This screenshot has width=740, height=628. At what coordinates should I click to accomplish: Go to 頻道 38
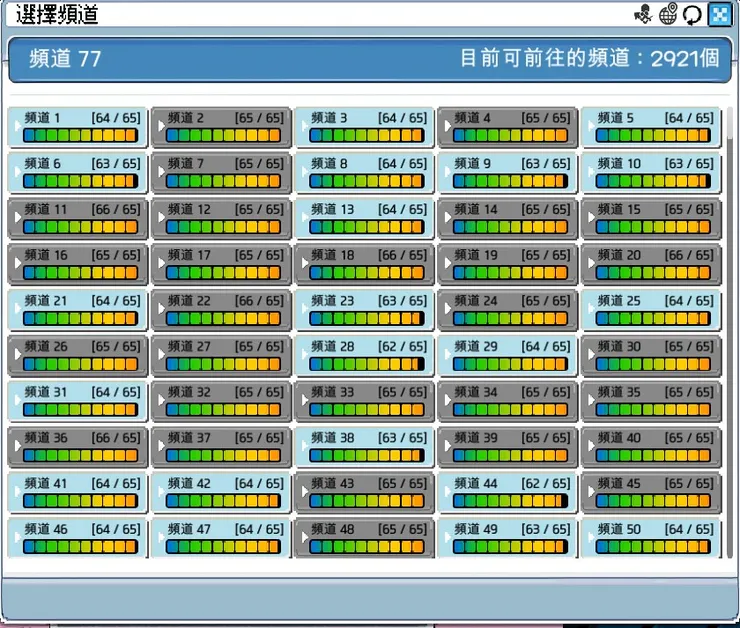(364, 447)
